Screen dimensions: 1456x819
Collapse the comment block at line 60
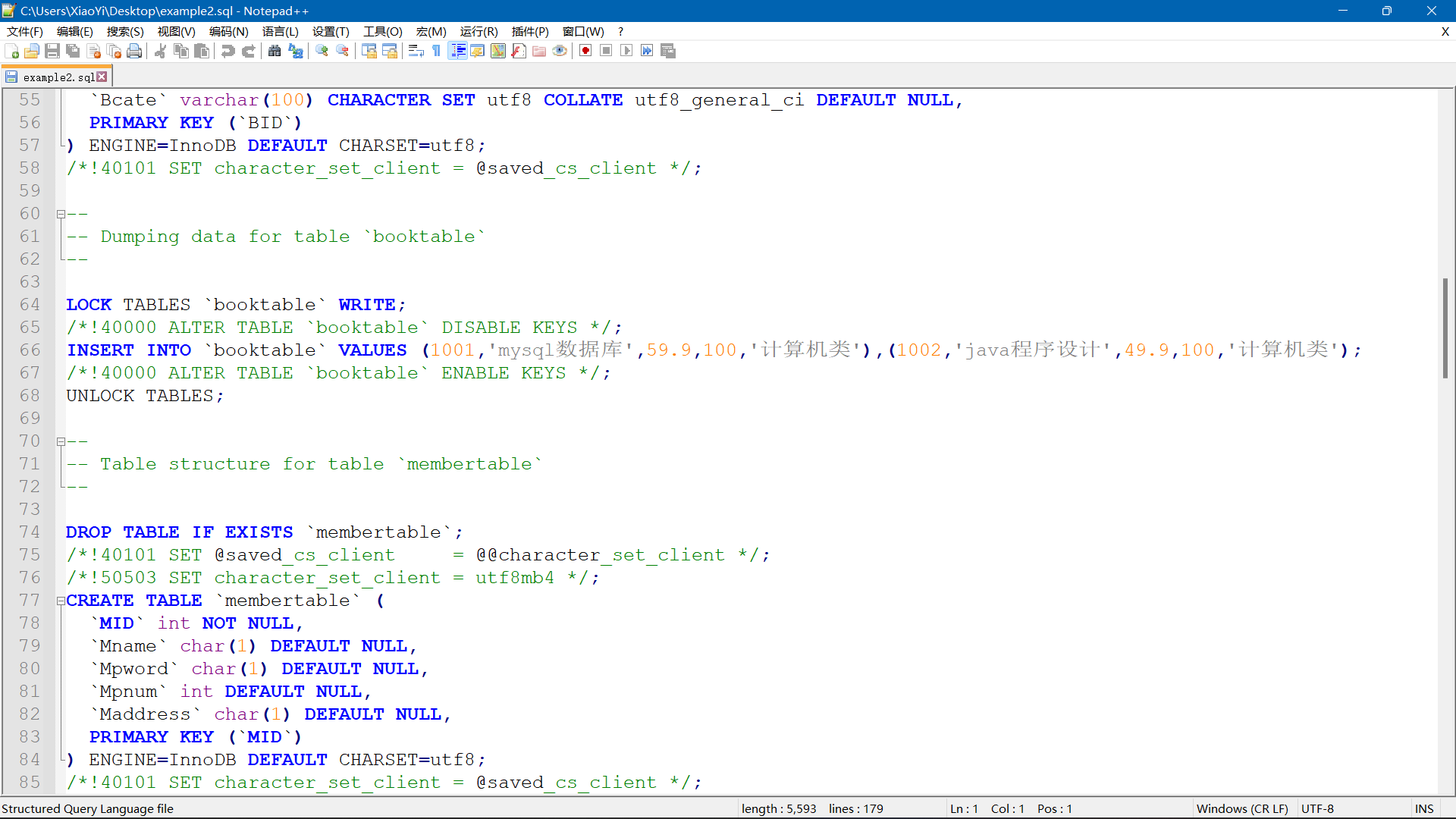click(x=60, y=213)
